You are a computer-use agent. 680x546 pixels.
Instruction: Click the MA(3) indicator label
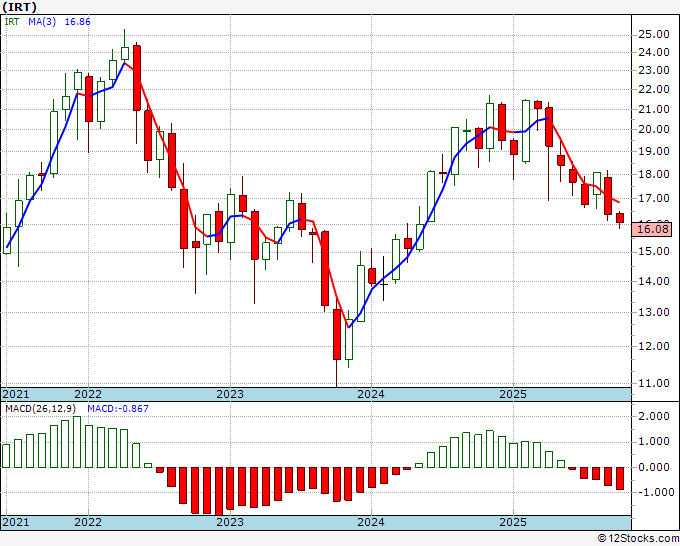pyautogui.click(x=42, y=21)
